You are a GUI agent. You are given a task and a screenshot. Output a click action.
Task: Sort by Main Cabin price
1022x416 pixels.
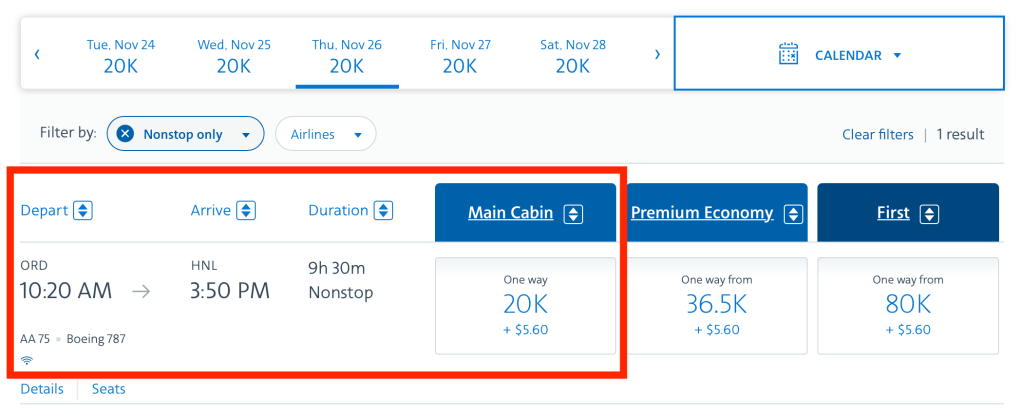[x=573, y=213]
